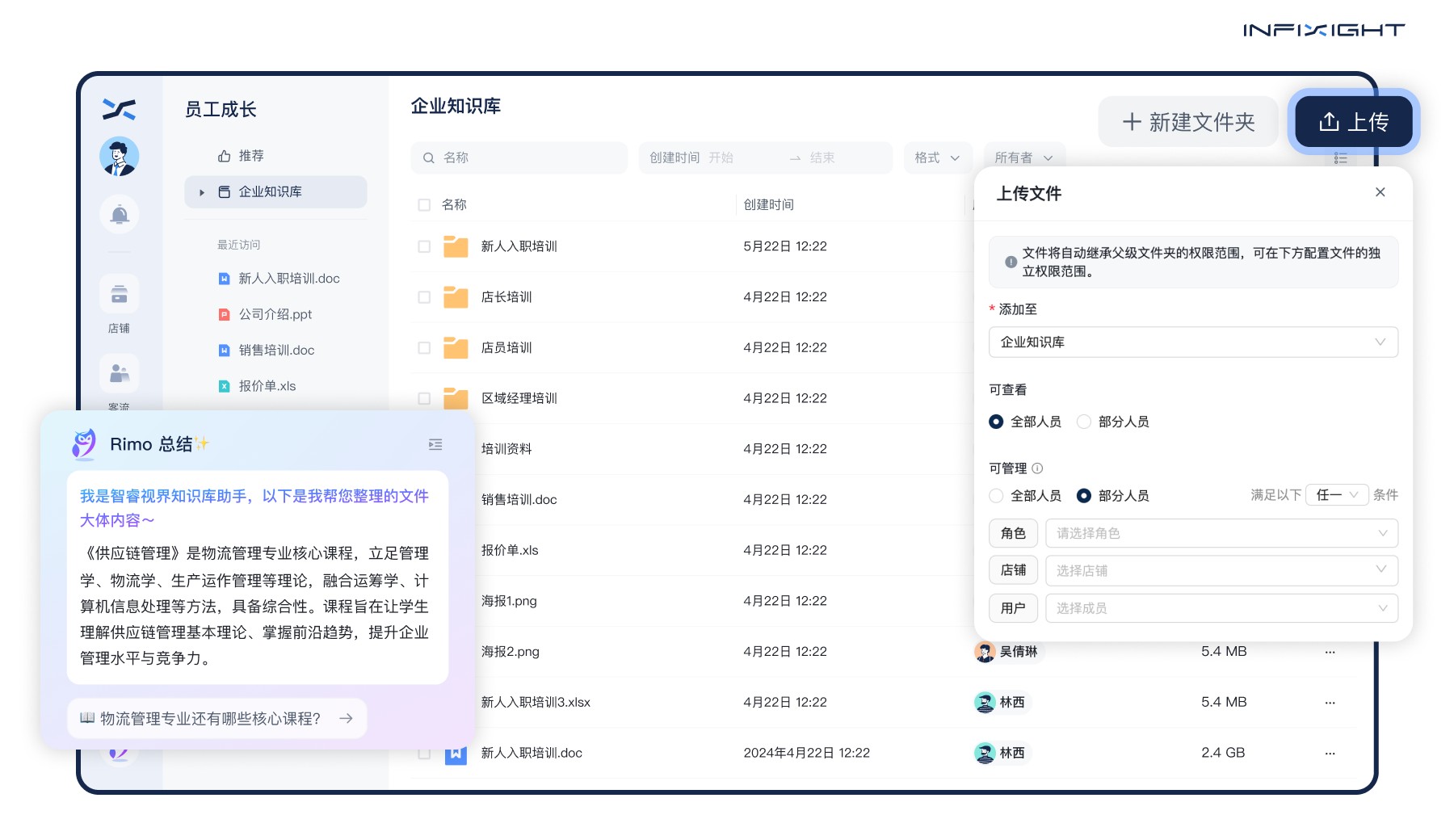Open the 格式 filter dropdown

coord(937,158)
